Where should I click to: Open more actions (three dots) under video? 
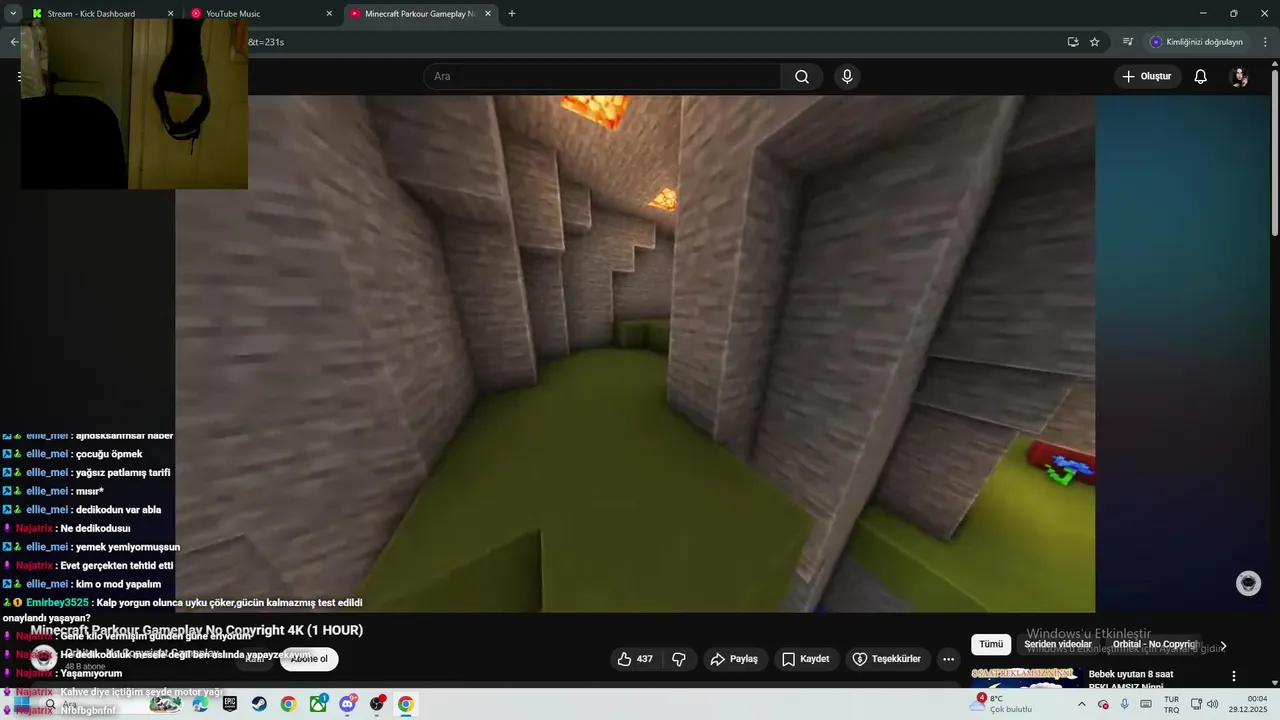pos(948,659)
